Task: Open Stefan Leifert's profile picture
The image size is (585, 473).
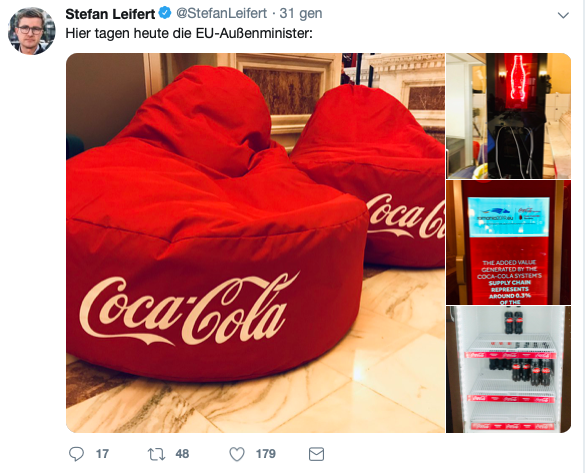Action: (x=32, y=31)
